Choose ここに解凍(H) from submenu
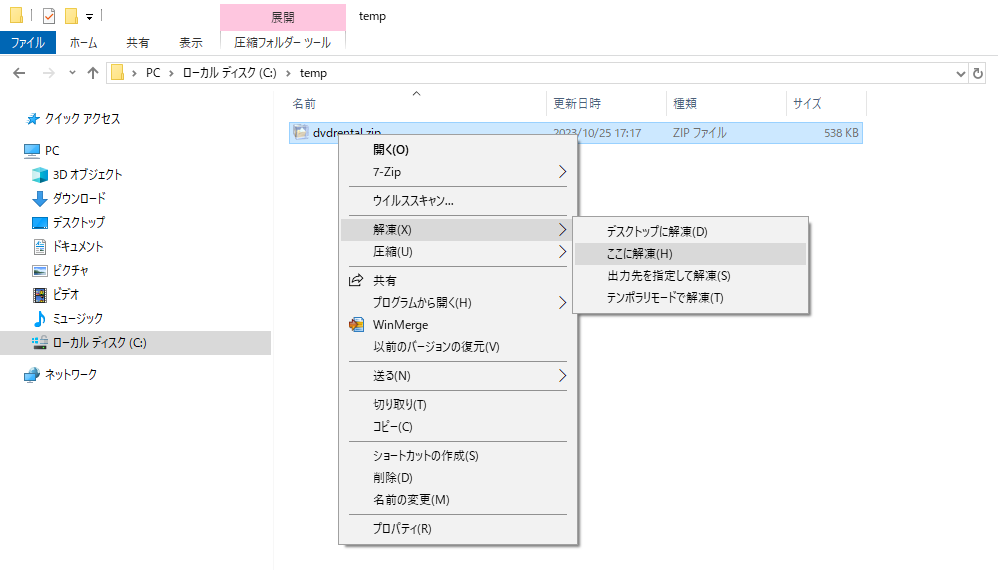Viewport: 998px width, 570px height. (x=691, y=254)
